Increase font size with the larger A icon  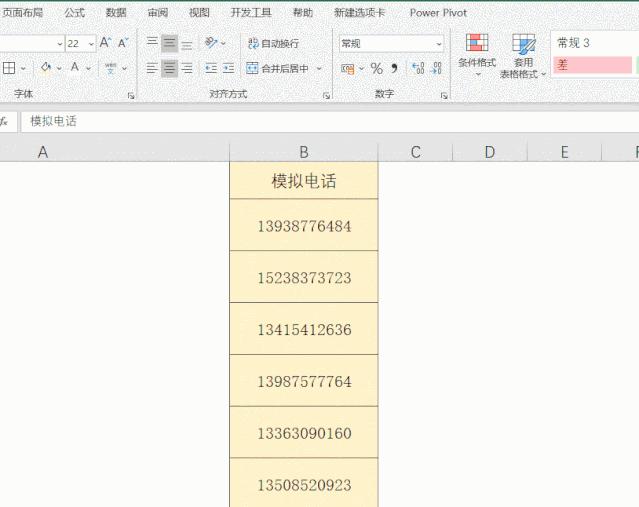point(106,42)
